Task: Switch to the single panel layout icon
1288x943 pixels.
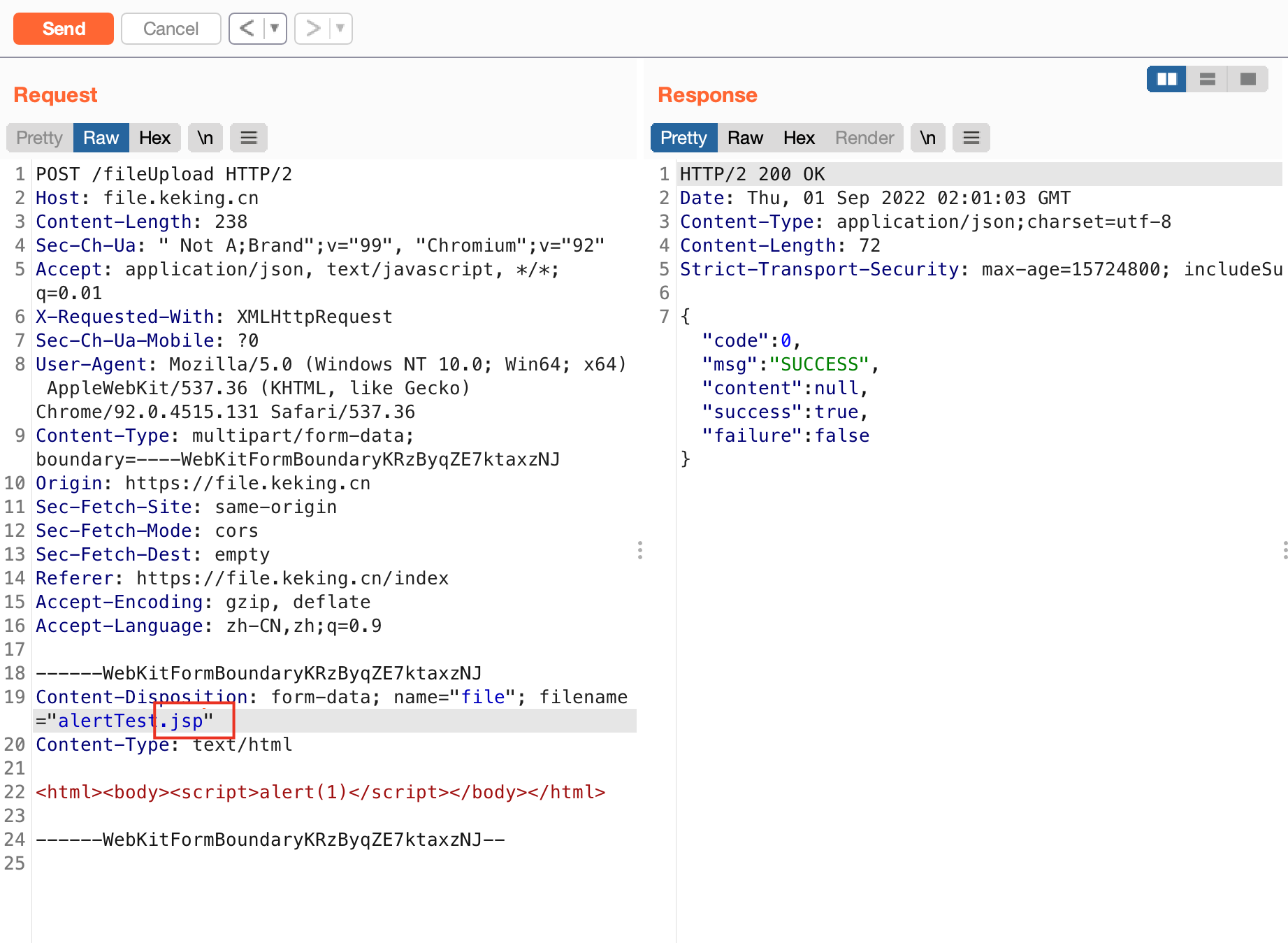Action: [x=1247, y=79]
